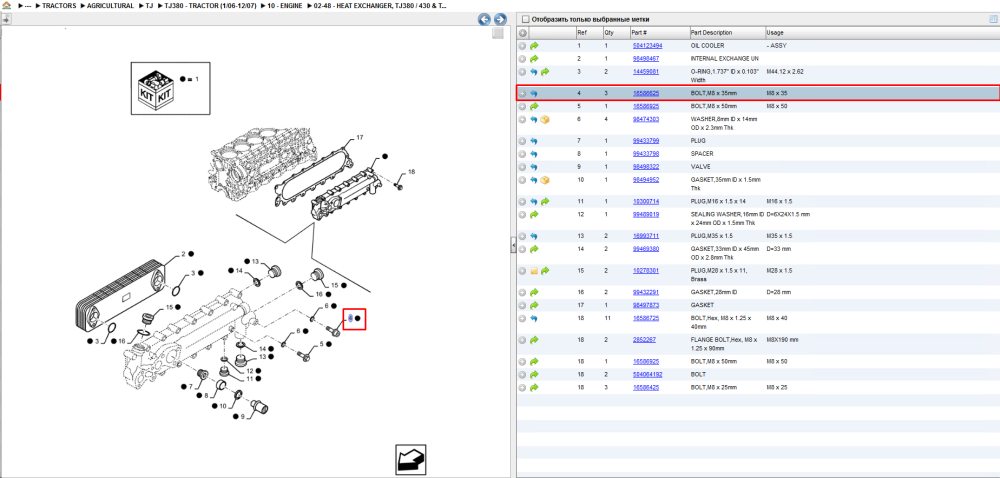The width and height of the screenshot is (1000, 478).
Task: Toggle selection circle for GASKET ref 17 row
Action: (x=523, y=305)
